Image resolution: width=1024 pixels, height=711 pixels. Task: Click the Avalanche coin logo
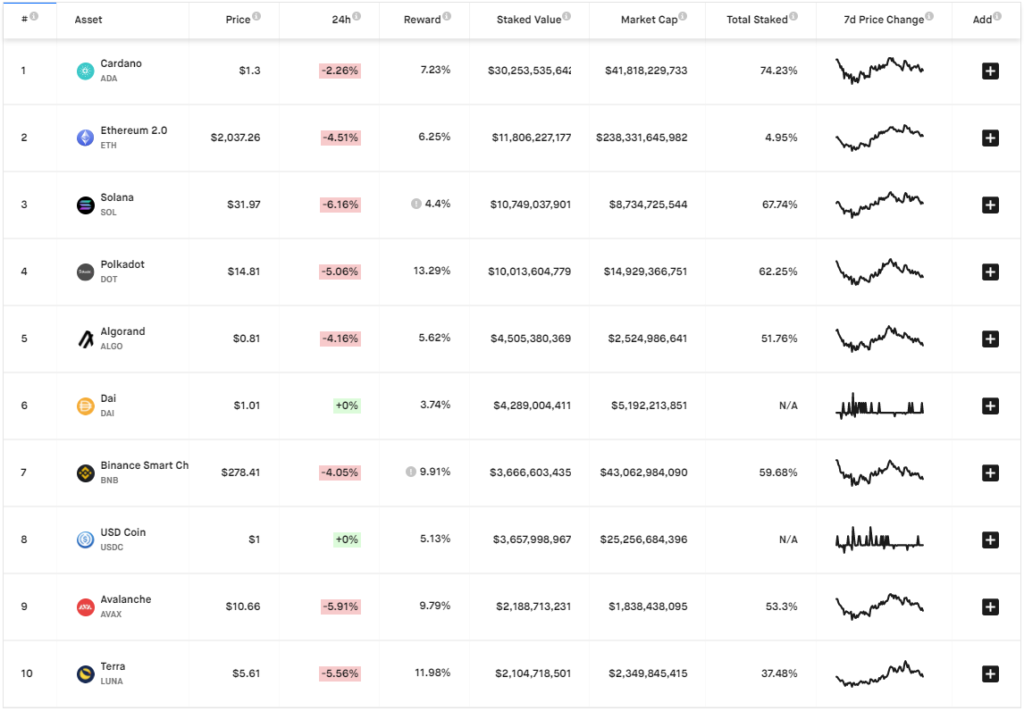[85, 607]
